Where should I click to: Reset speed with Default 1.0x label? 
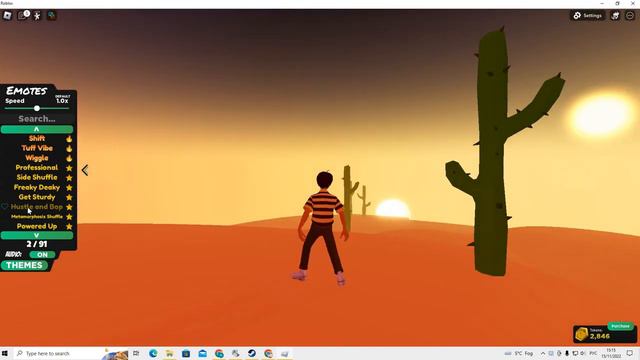click(62, 99)
